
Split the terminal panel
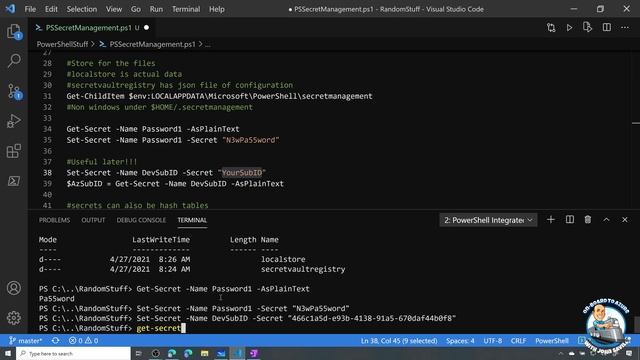(x=570, y=220)
